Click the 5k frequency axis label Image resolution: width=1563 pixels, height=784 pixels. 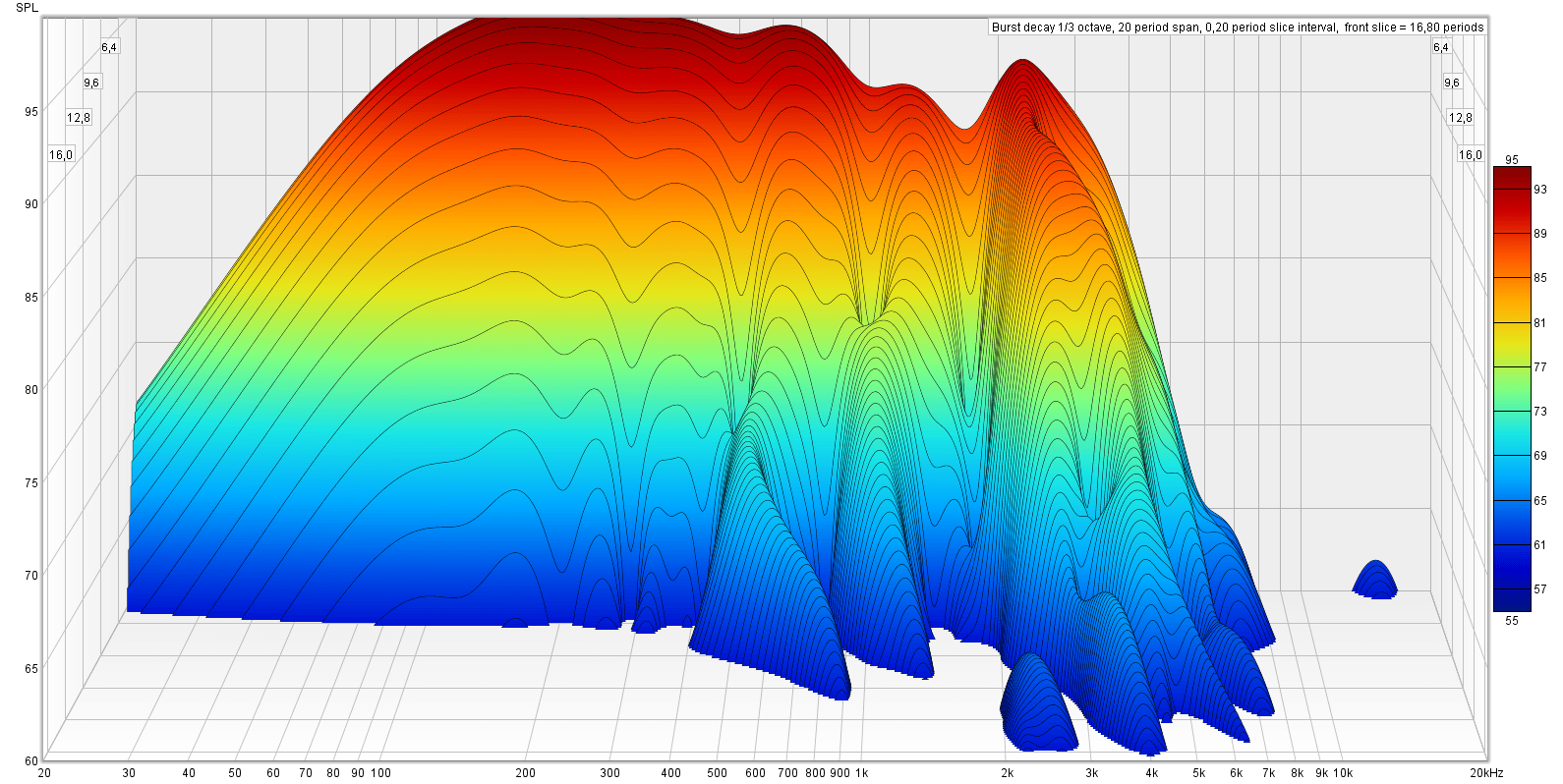[1199, 773]
